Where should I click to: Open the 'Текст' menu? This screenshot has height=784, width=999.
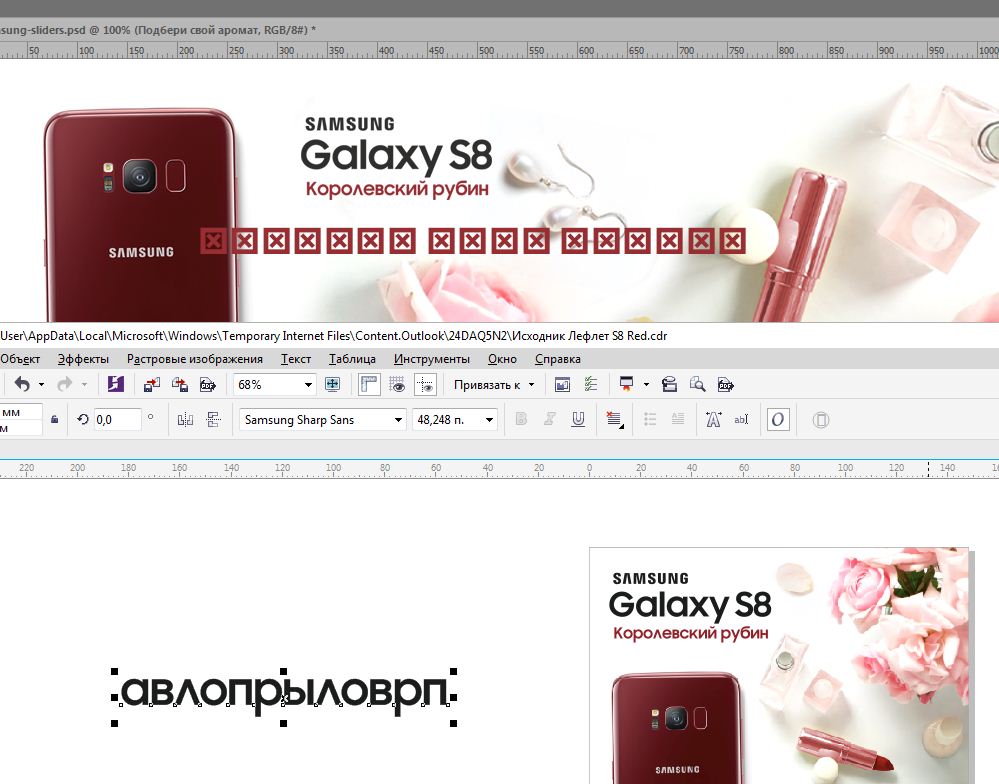[296, 359]
